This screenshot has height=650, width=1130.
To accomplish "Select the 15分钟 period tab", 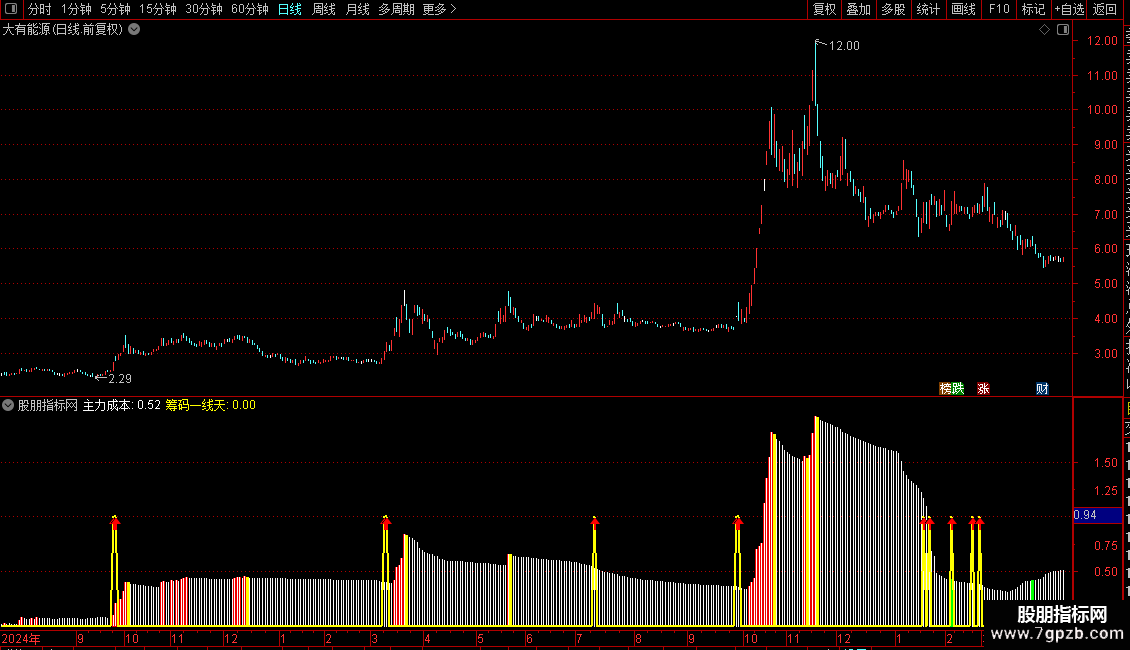I will coord(158,9).
